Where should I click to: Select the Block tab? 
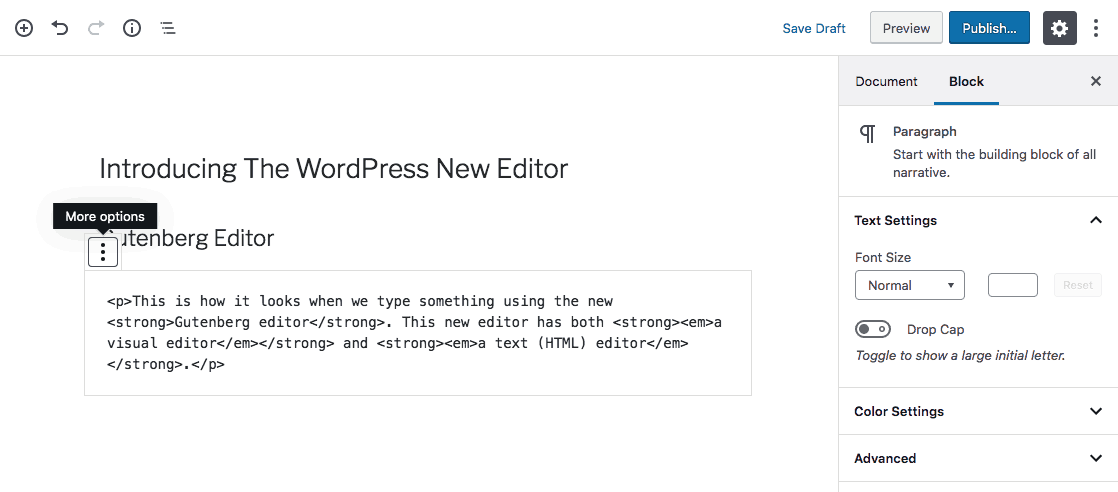click(966, 81)
